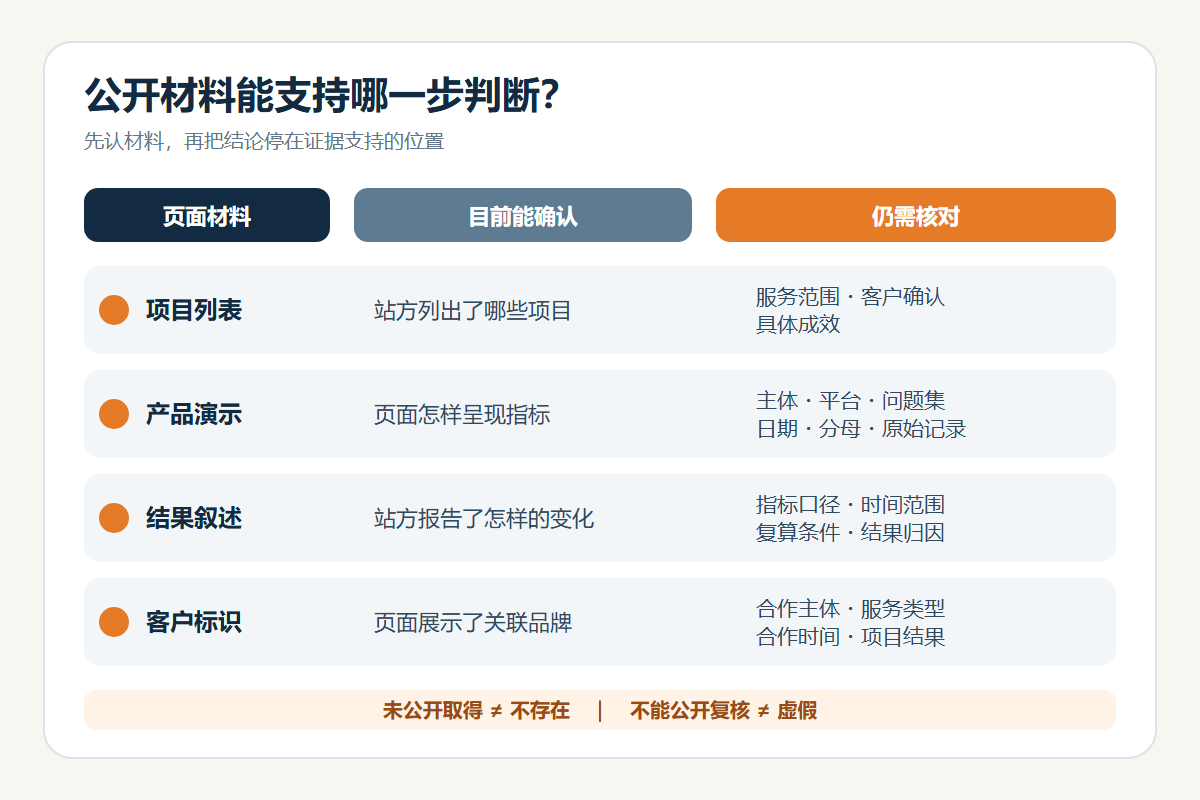This screenshot has width=1200, height=800.
Task: Click the text 站方列出了哪些项目
Action: pyautogui.click(x=473, y=310)
